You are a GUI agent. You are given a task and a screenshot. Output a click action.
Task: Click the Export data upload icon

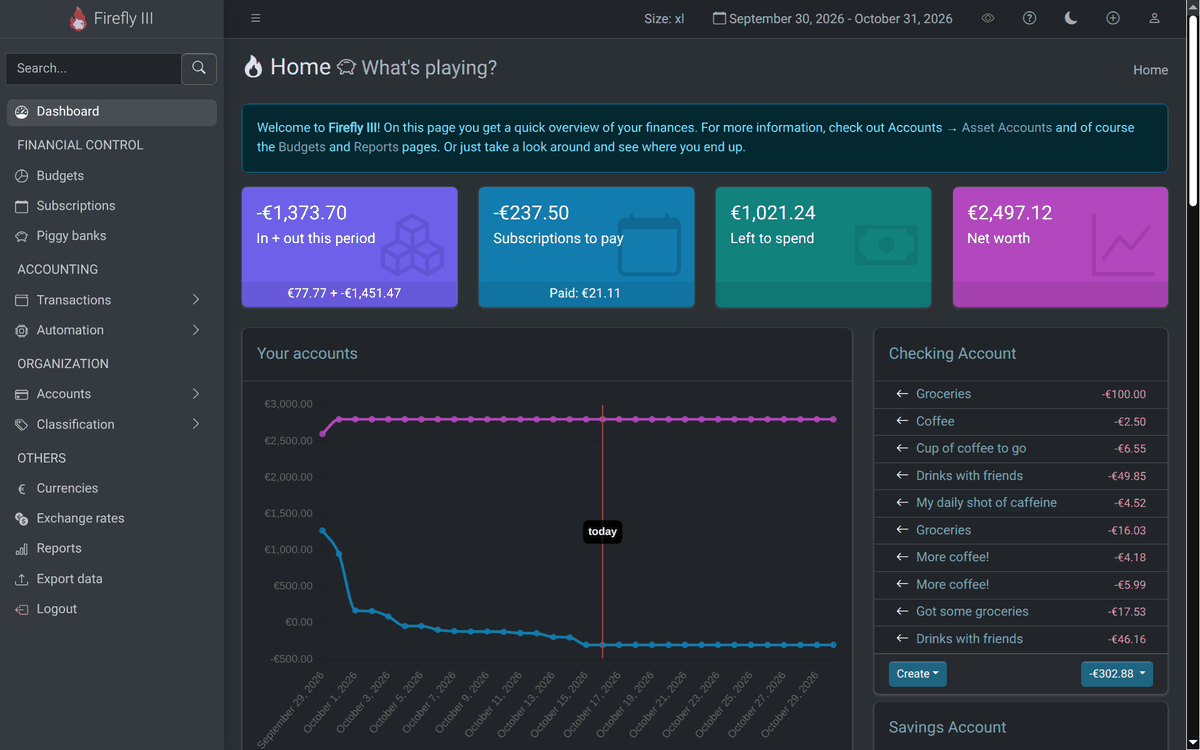tap(22, 579)
